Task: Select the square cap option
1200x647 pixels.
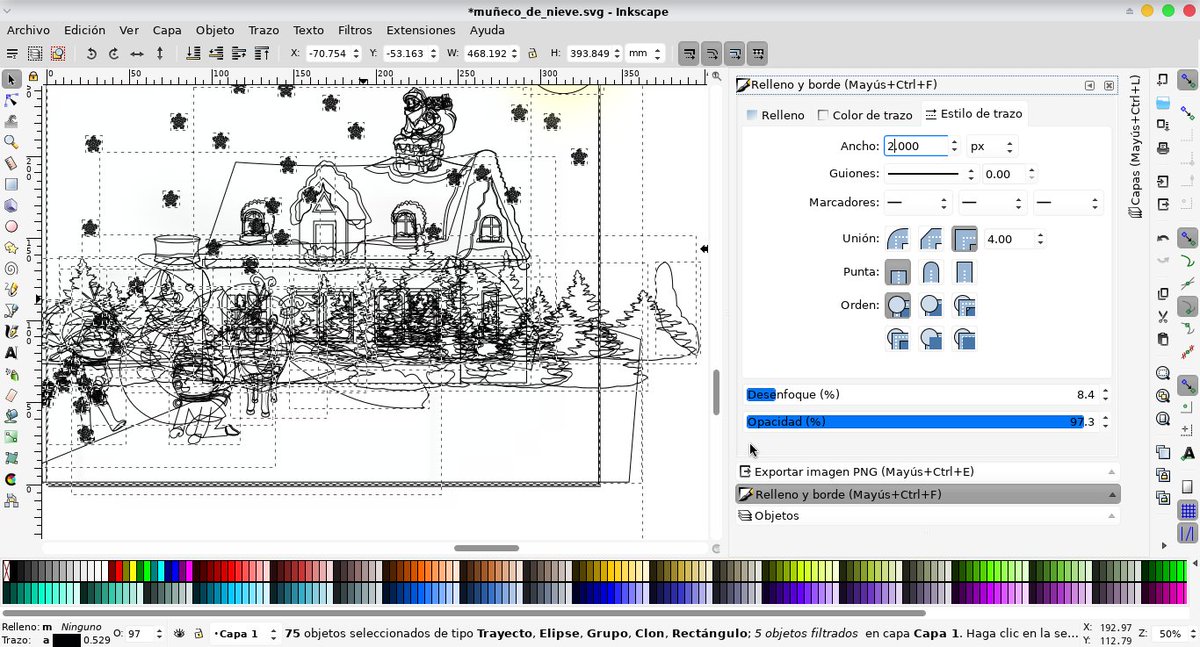Action: click(x=964, y=272)
